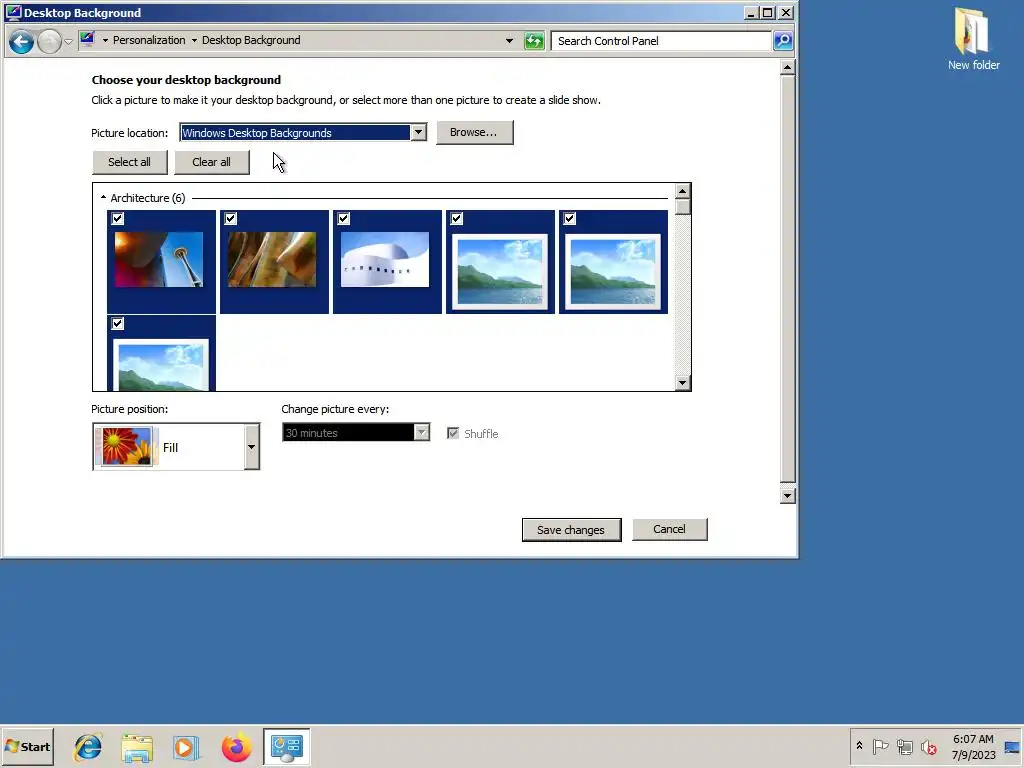Uncheck the white curved building picture
This screenshot has height=768, width=1024.
pyautogui.click(x=344, y=218)
